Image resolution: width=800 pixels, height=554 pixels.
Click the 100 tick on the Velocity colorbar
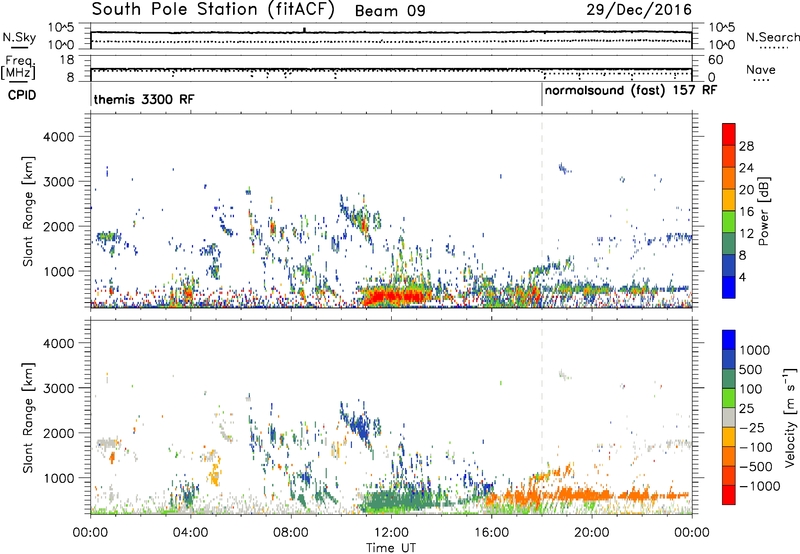tap(751, 389)
